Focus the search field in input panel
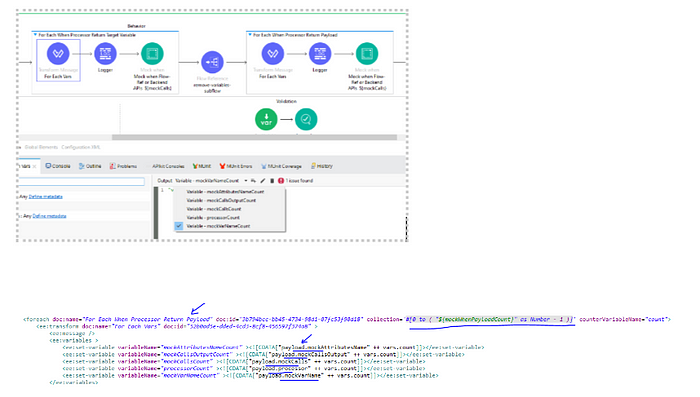Viewport: 700px width, 397px height. 81,181
